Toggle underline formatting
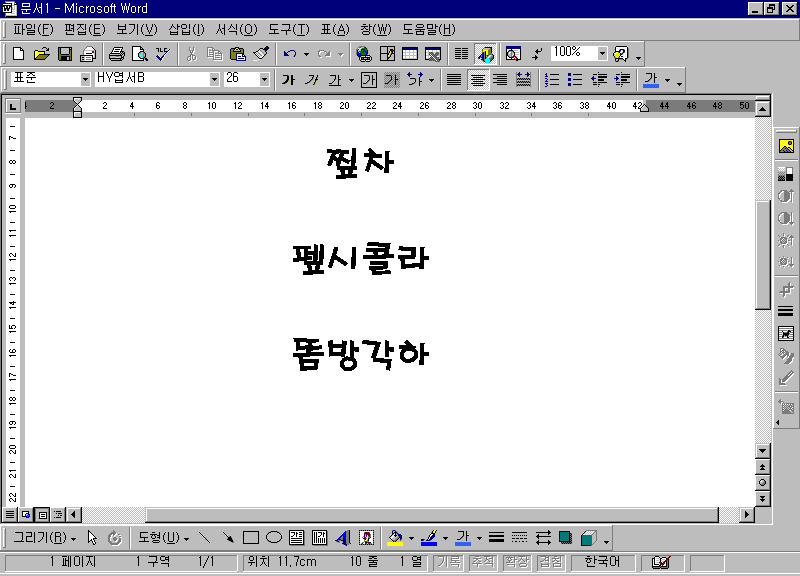 [x=335, y=80]
